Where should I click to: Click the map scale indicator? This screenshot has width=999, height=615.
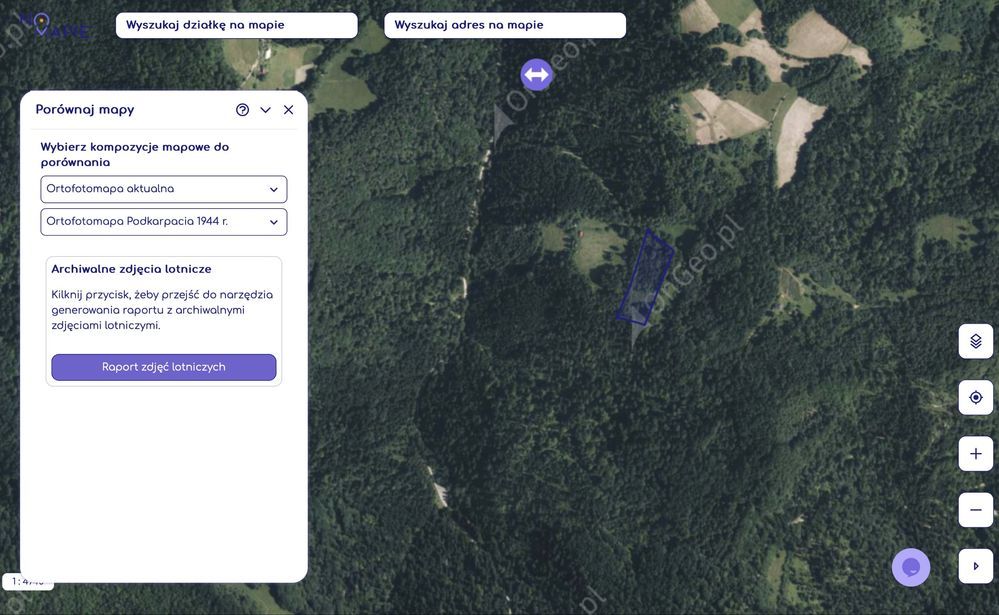[27, 581]
